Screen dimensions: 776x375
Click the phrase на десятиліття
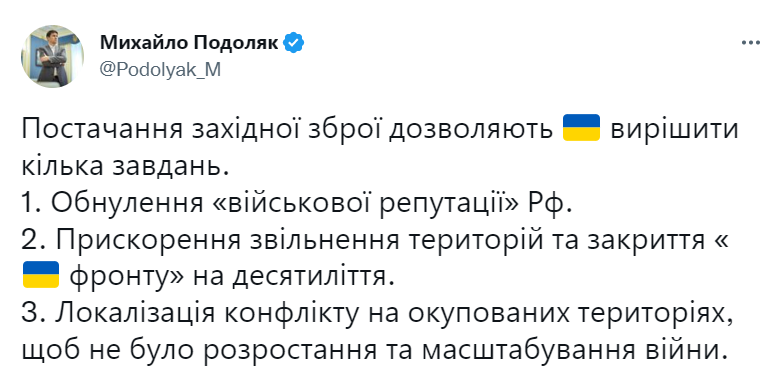click(x=294, y=278)
